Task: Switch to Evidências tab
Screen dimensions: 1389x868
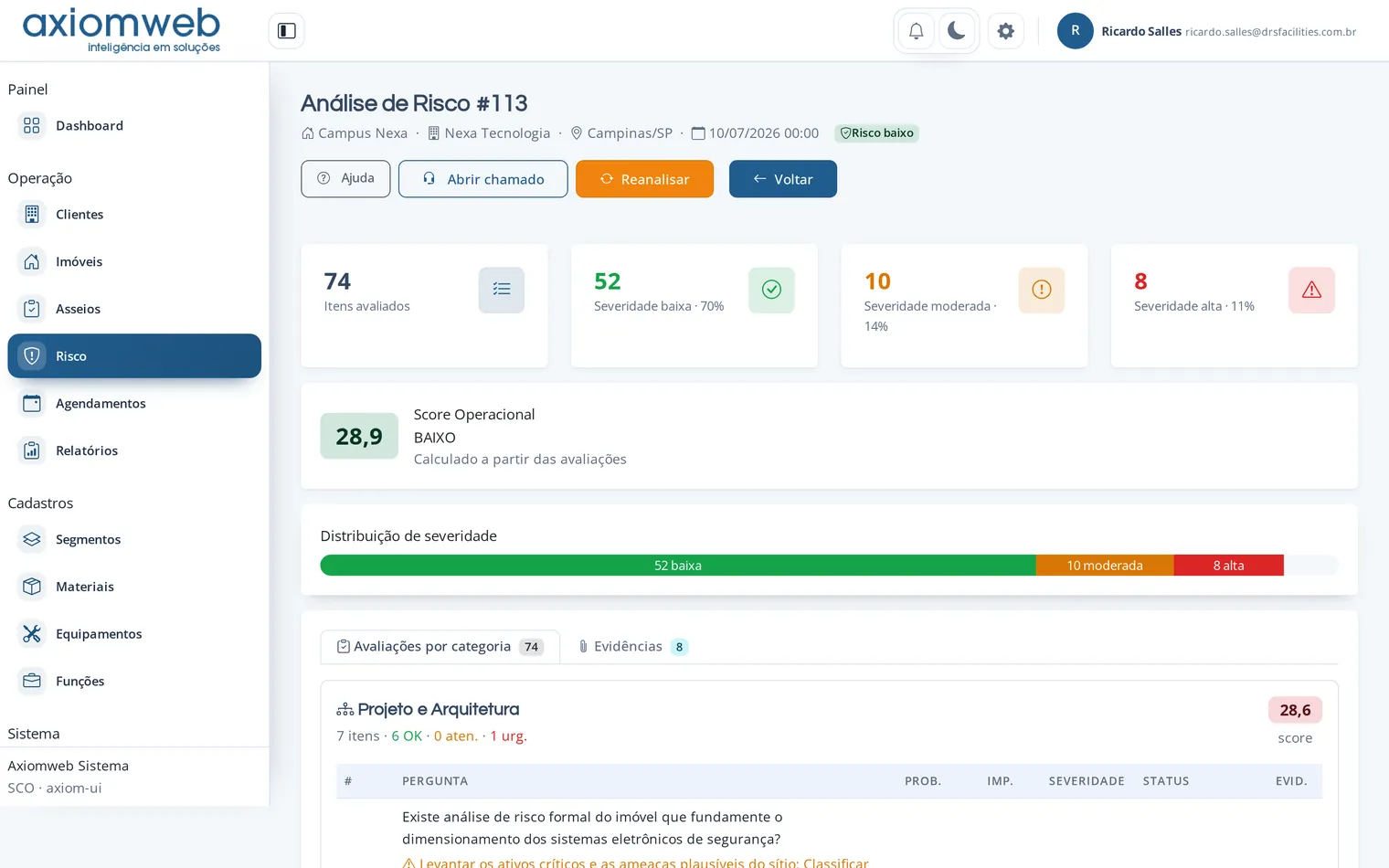Action: click(x=632, y=647)
